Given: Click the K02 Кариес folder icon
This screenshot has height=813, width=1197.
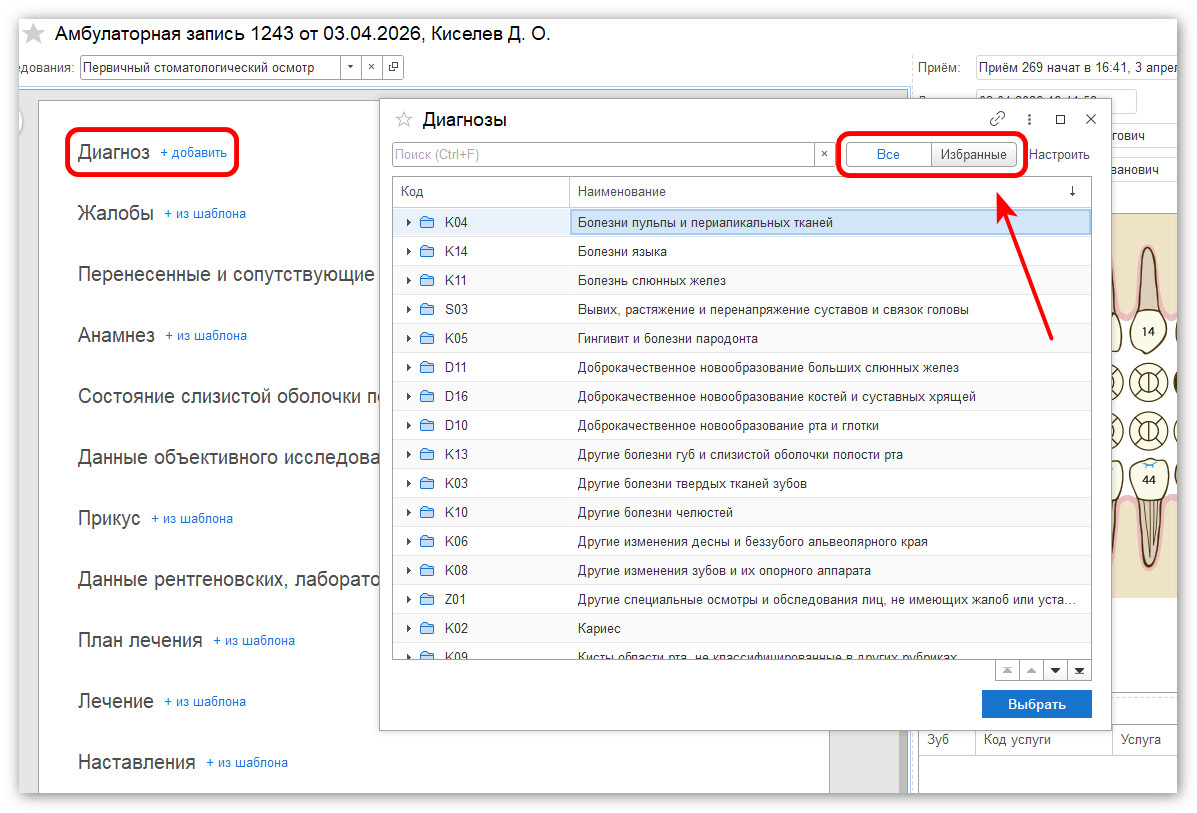Looking at the screenshot, I should (x=427, y=629).
